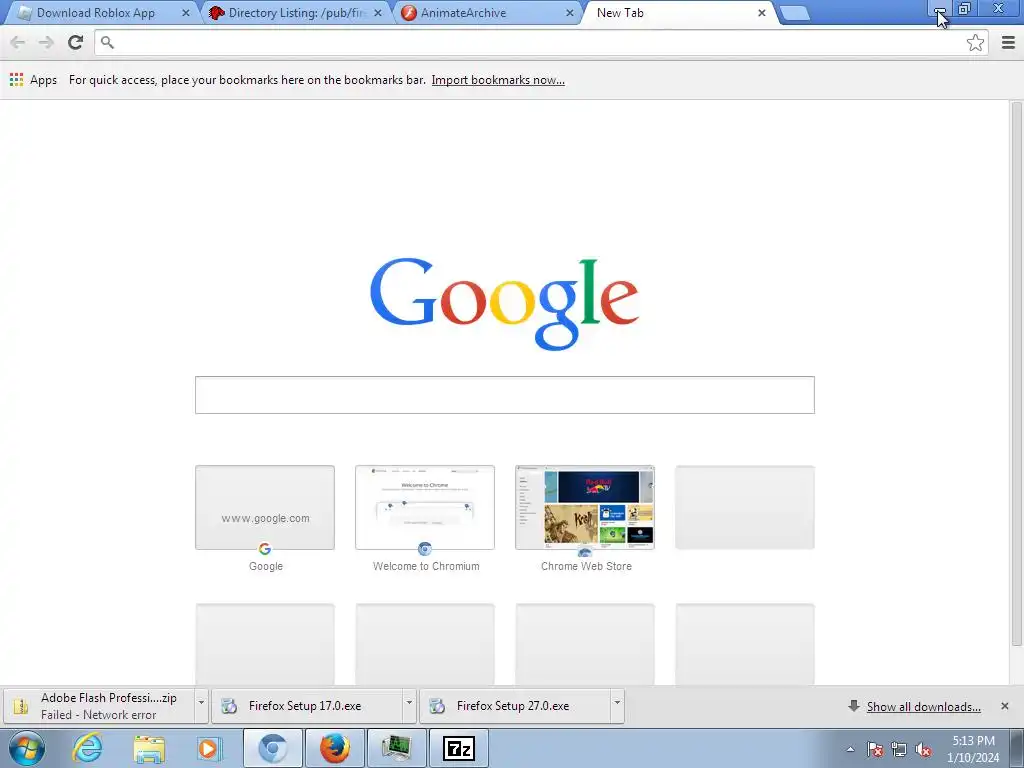This screenshot has height=768, width=1024.
Task: Click the vertical page scrollbar
Action: (x=1016, y=374)
